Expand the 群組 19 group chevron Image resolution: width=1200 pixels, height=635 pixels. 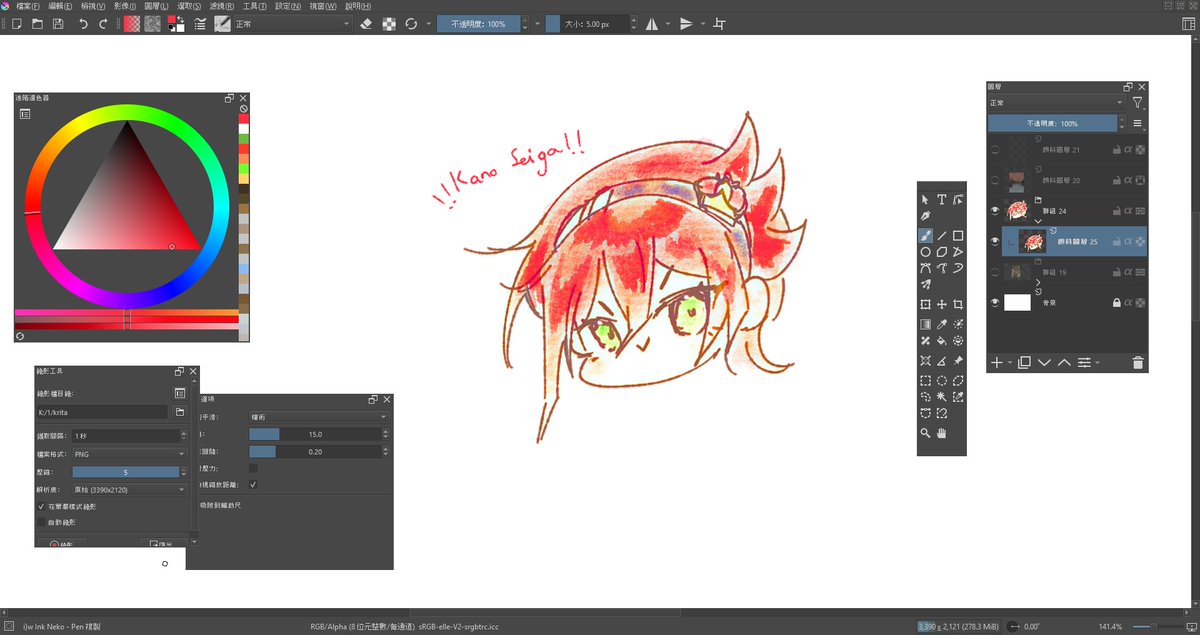pos(1038,283)
